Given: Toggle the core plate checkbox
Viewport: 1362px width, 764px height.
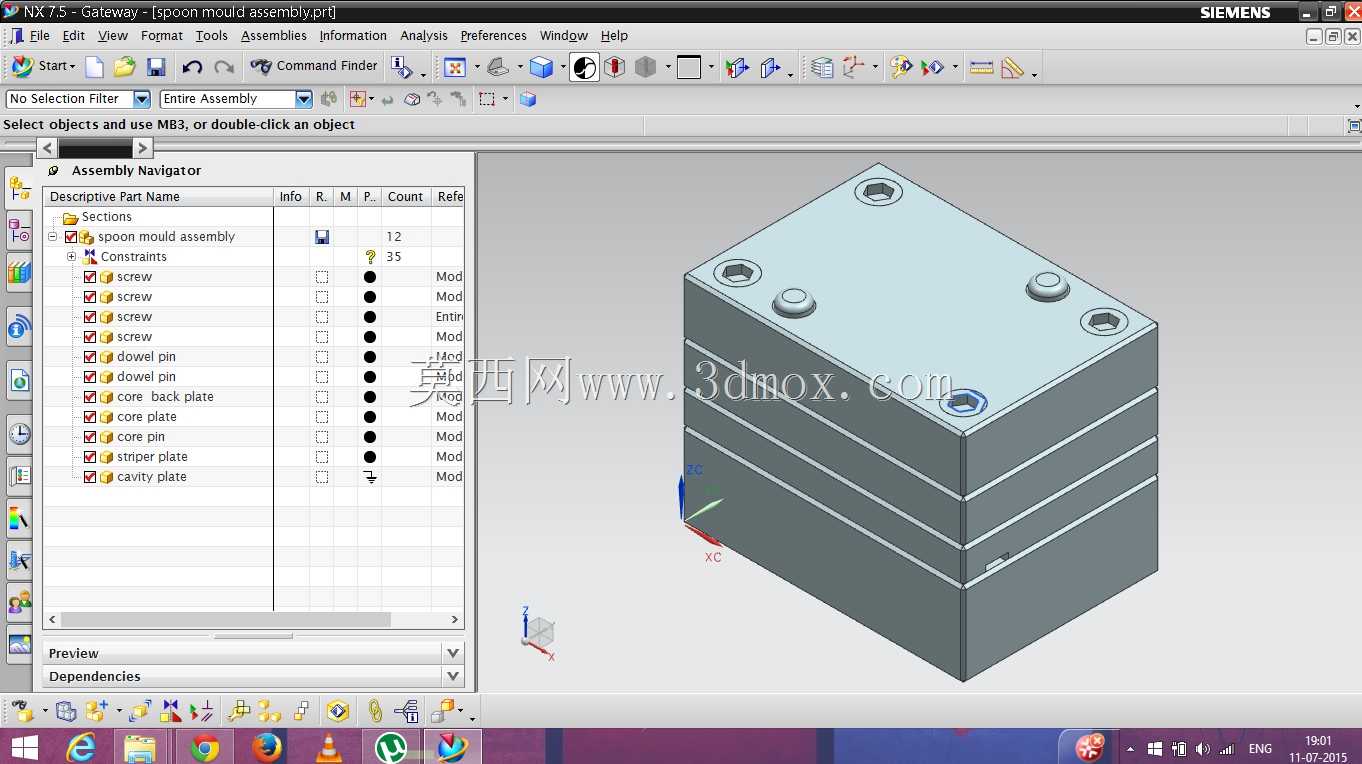Looking at the screenshot, I should click(90, 417).
